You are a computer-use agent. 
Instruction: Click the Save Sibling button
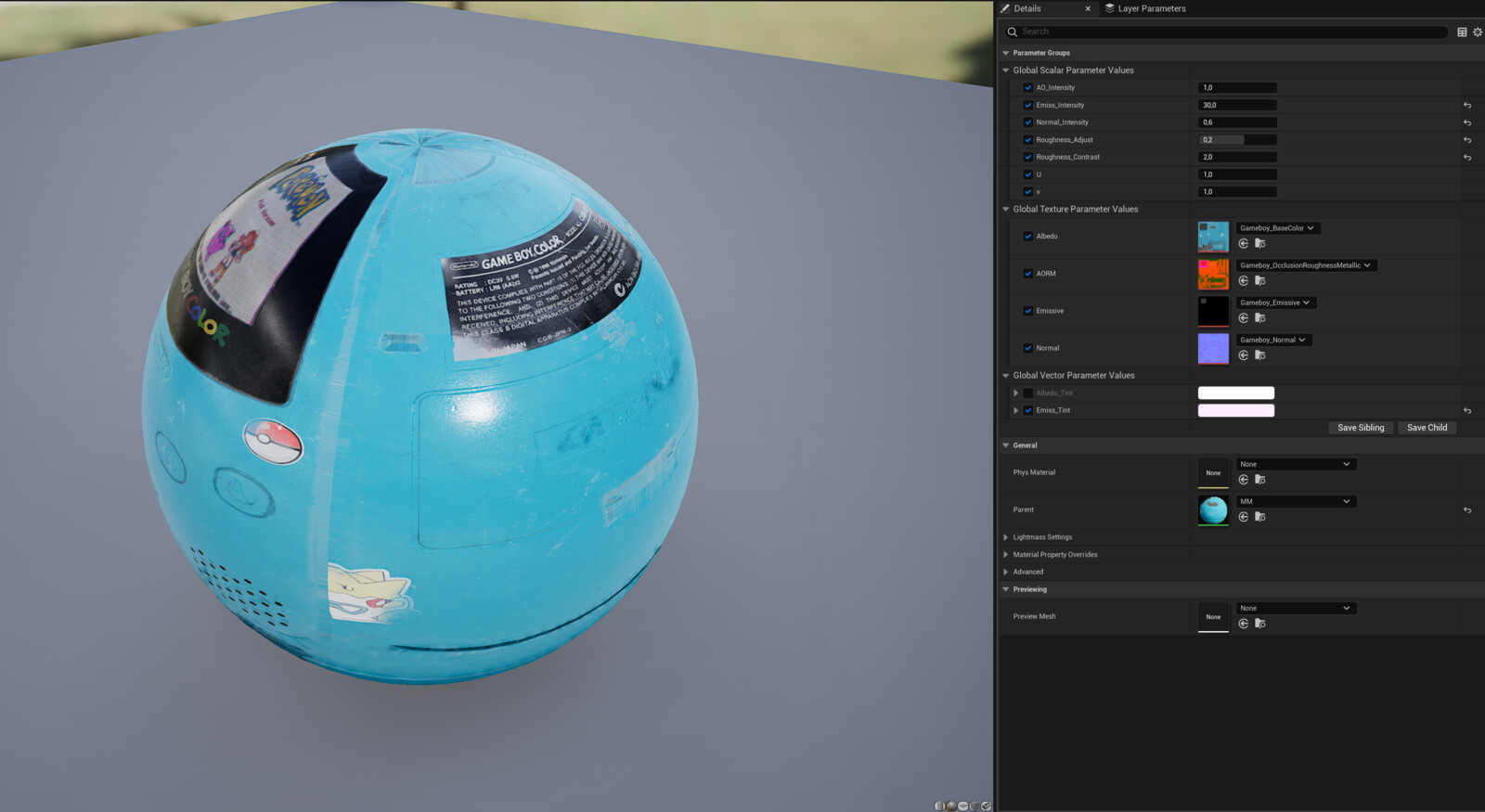coord(1361,428)
